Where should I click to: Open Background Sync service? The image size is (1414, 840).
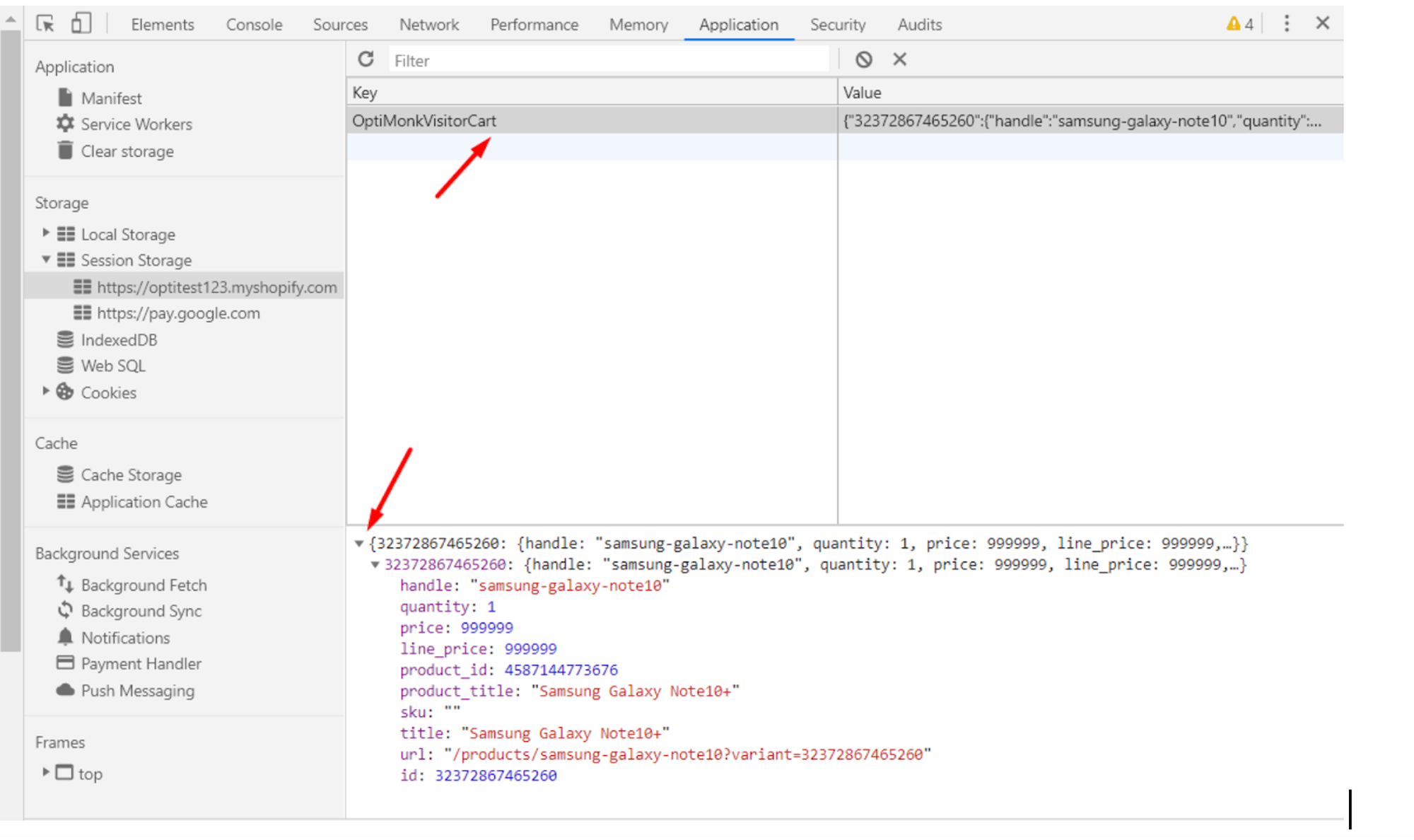pos(141,611)
